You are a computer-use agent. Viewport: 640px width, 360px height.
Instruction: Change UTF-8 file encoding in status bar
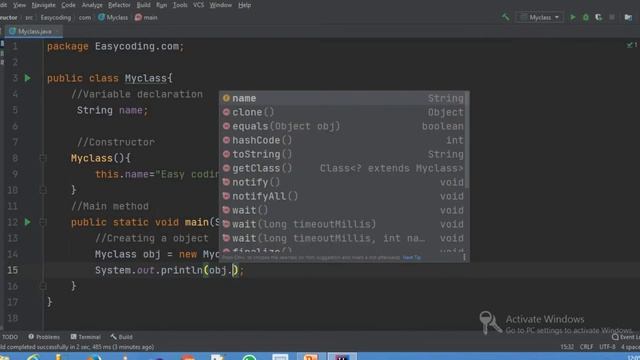point(607,347)
